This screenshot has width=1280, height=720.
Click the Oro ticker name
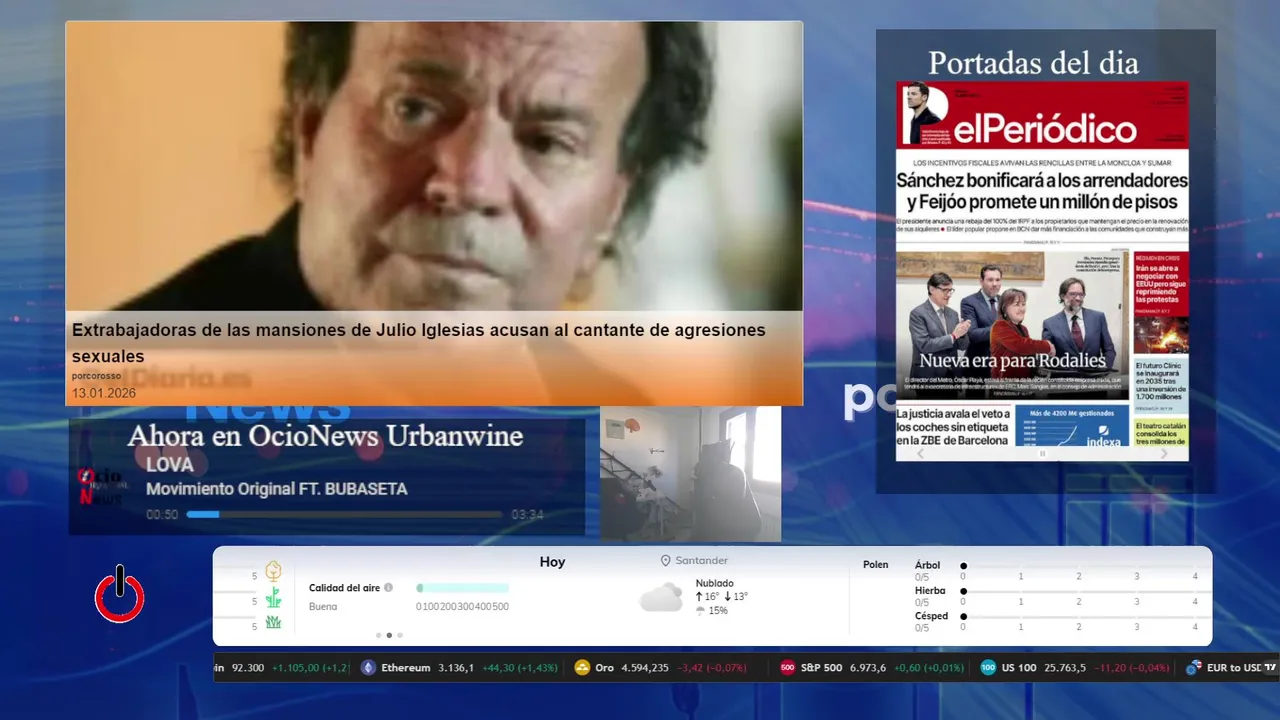click(x=604, y=668)
